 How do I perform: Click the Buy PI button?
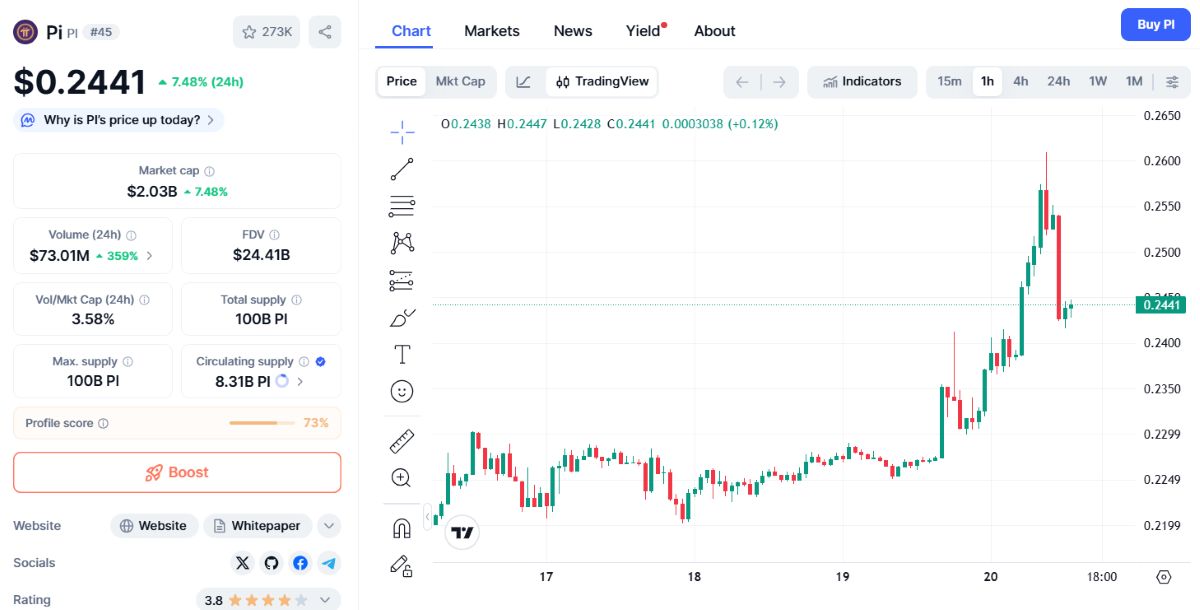click(1156, 24)
